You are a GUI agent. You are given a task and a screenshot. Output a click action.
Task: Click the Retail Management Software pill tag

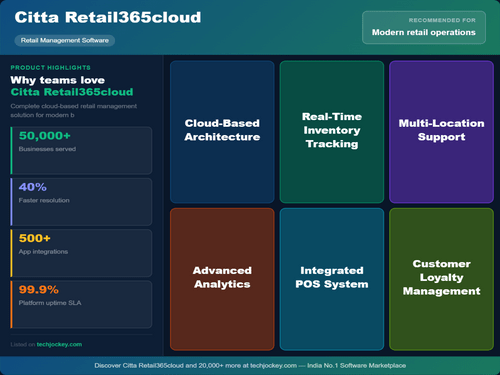(65, 40)
